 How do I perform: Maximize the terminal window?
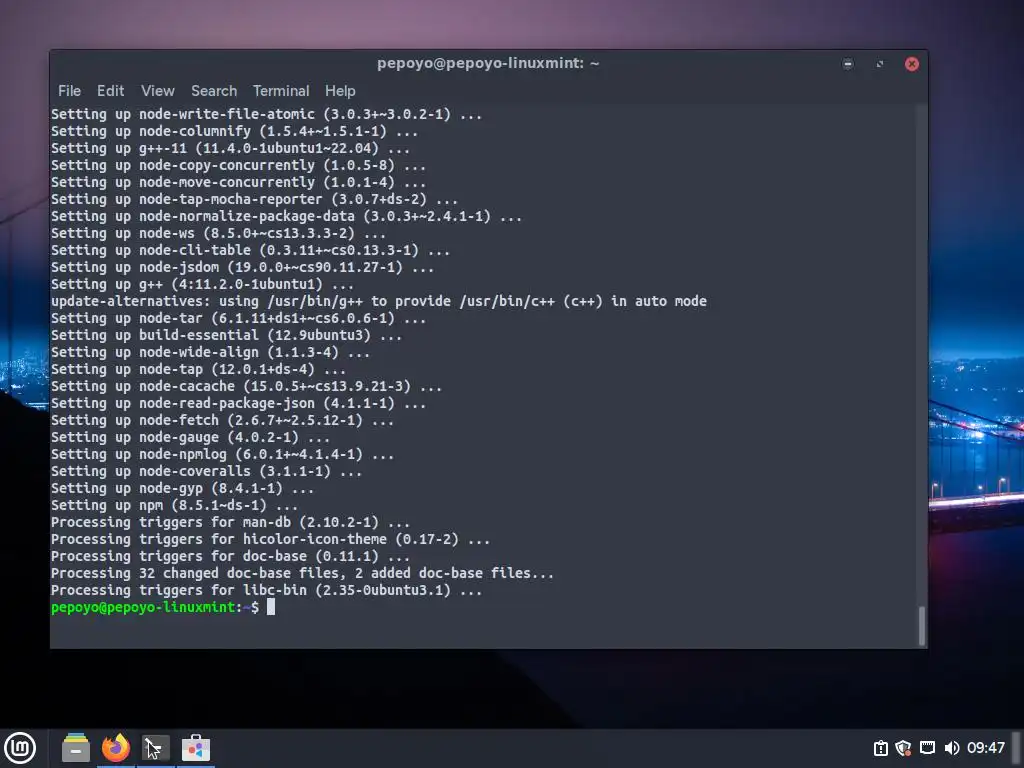coord(880,63)
